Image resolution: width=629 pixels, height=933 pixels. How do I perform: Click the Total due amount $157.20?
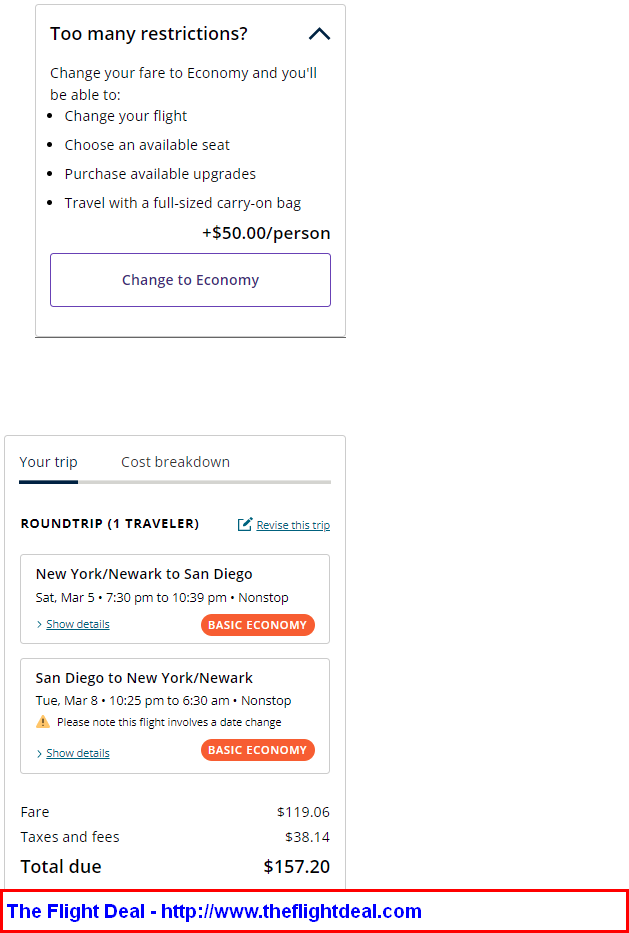296,866
